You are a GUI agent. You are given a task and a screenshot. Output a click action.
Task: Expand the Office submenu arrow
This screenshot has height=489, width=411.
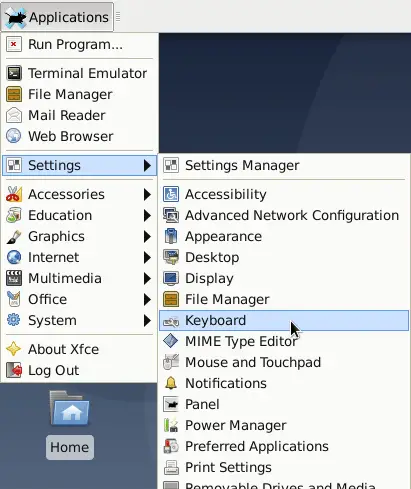coord(147,299)
